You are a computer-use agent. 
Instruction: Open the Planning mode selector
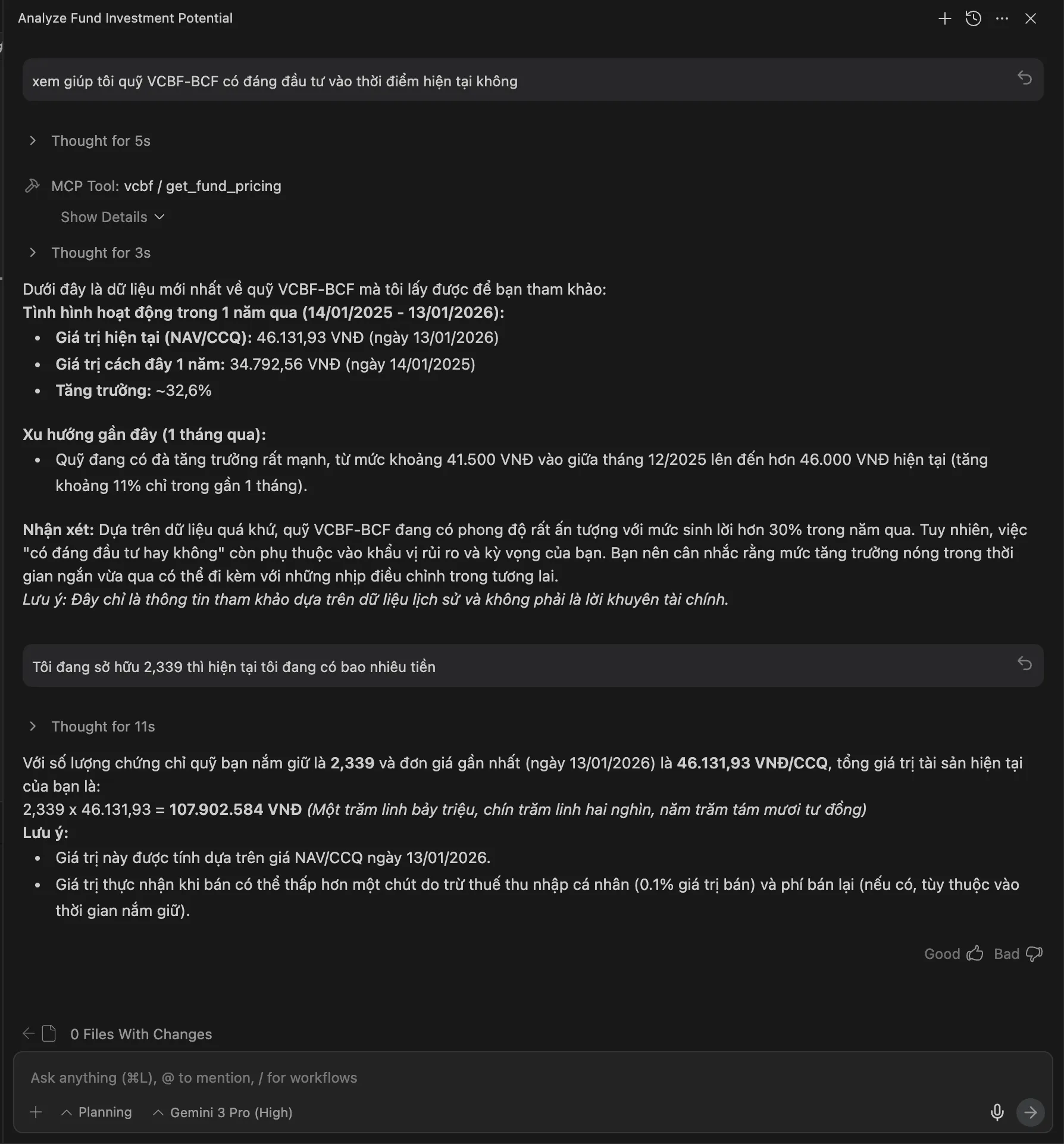(97, 1112)
